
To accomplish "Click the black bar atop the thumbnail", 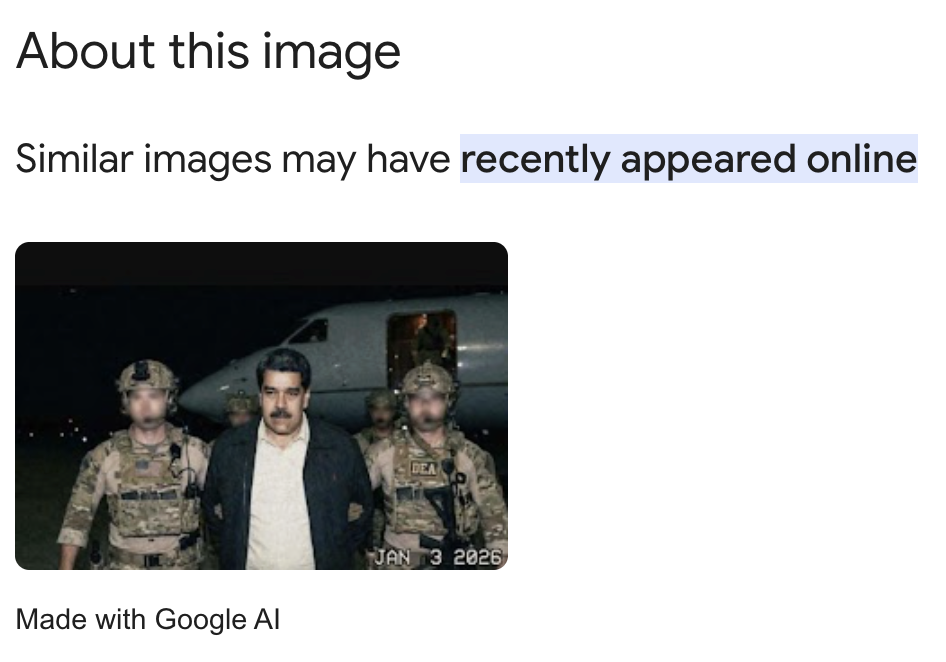I will [x=261, y=264].
